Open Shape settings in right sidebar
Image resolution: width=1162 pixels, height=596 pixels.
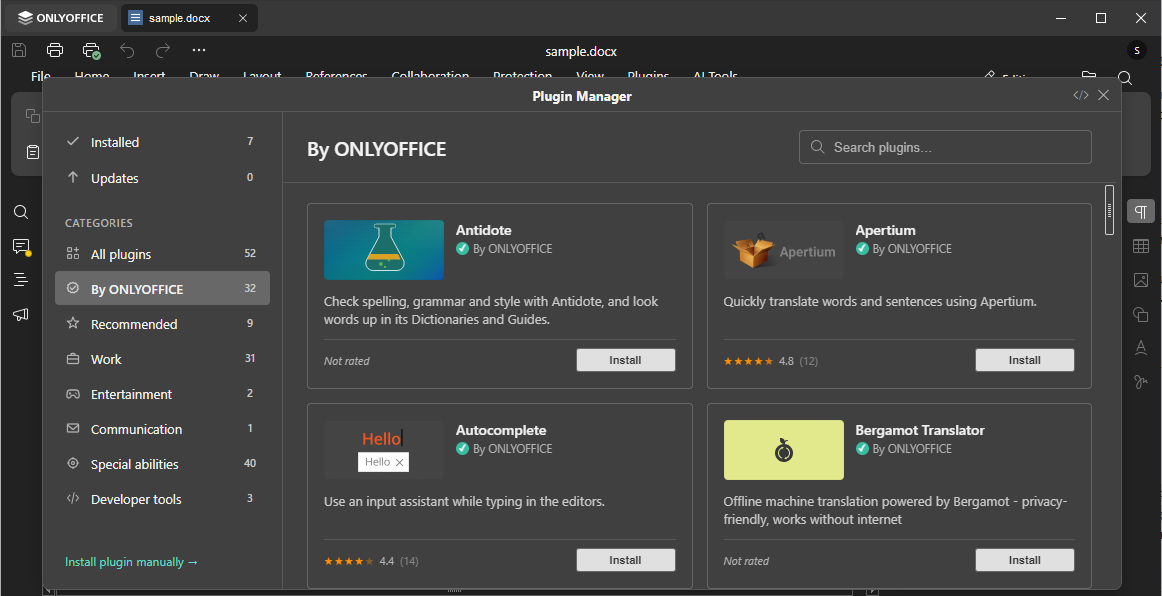click(x=1141, y=314)
